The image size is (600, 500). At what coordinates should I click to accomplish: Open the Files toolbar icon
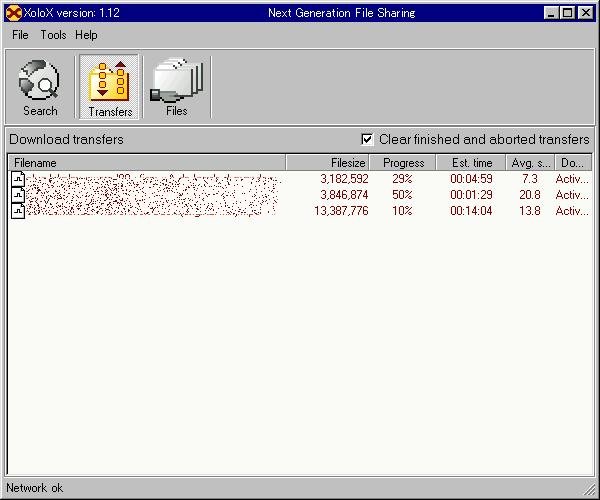(176, 87)
